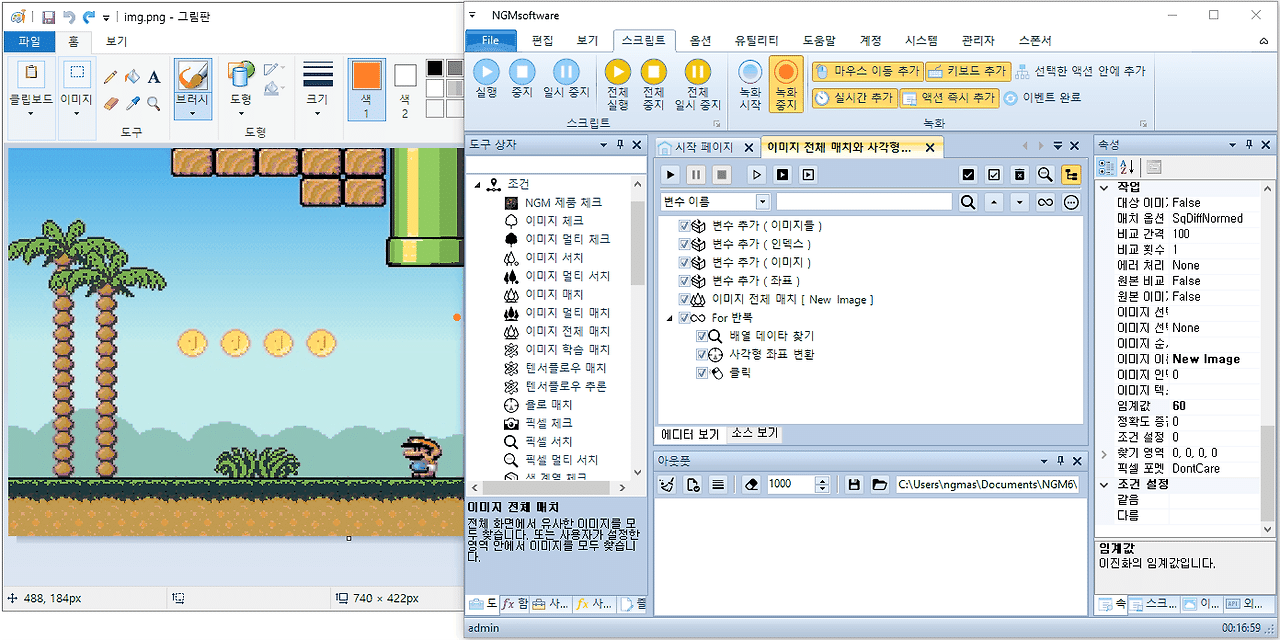The height and width of the screenshot is (640, 1280).
Task: Click search magnifier beside variable field
Action: pyautogui.click(x=968, y=202)
